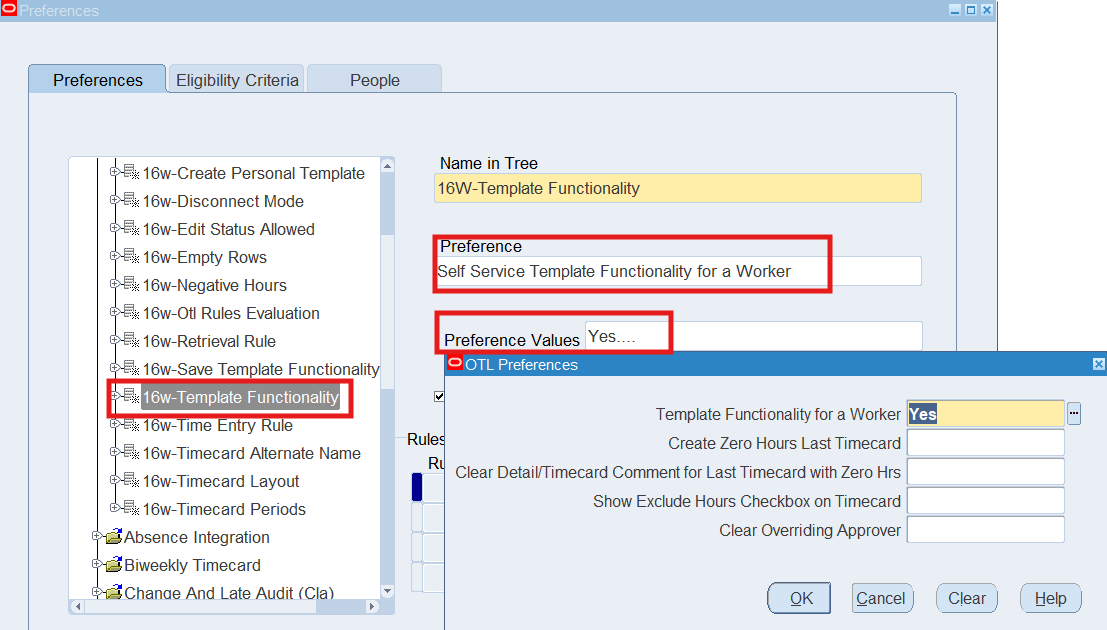Click the Cancel button
1107x630 pixels.
(x=881, y=598)
